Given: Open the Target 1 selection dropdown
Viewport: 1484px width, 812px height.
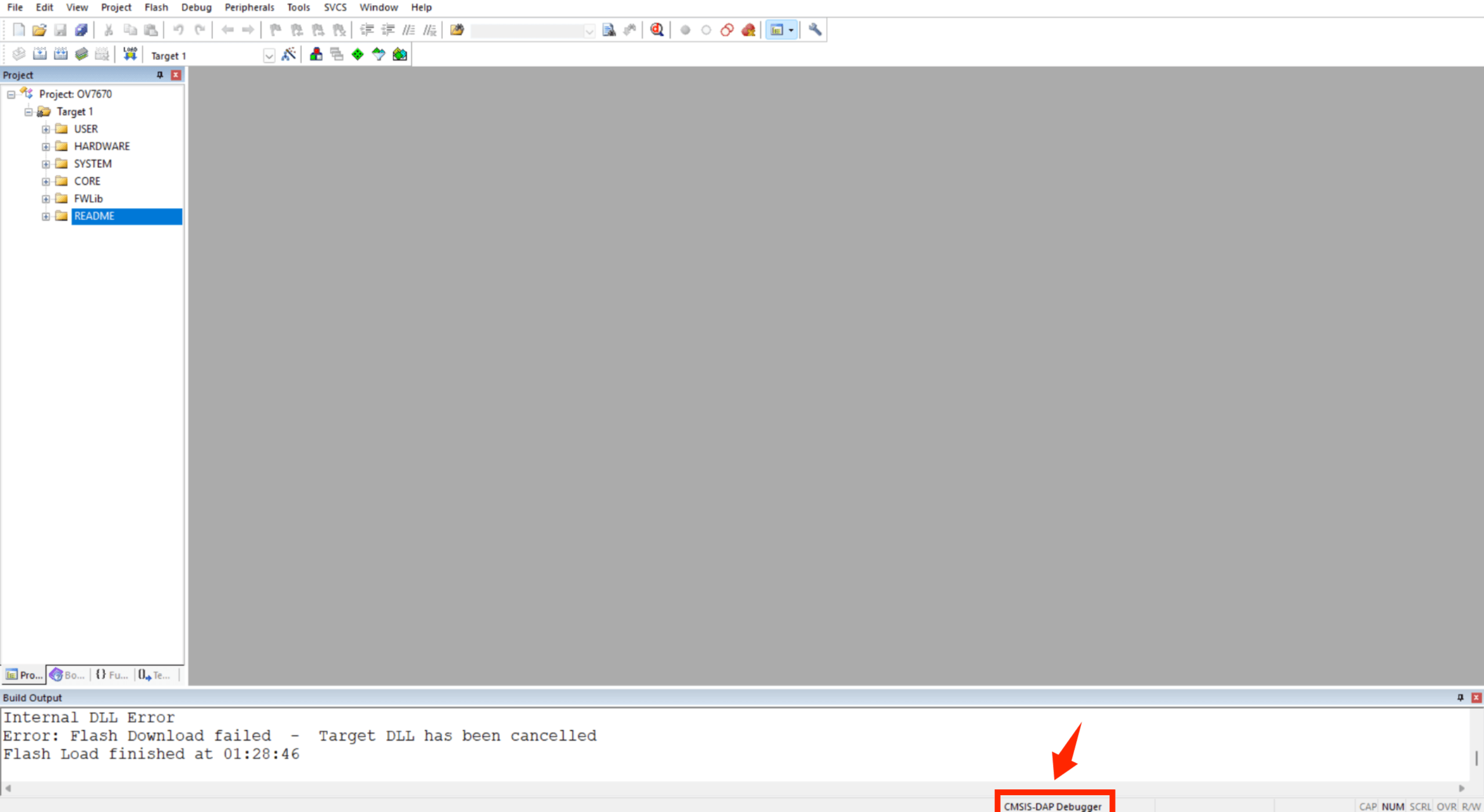Looking at the screenshot, I should pos(269,55).
